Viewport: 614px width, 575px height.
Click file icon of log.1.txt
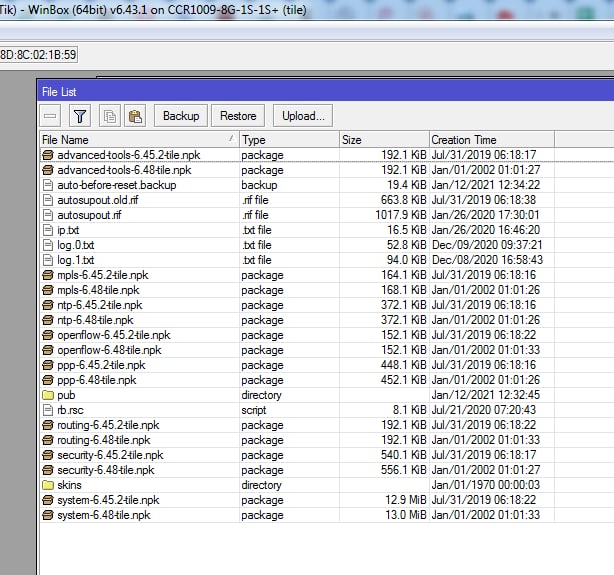[x=48, y=260]
